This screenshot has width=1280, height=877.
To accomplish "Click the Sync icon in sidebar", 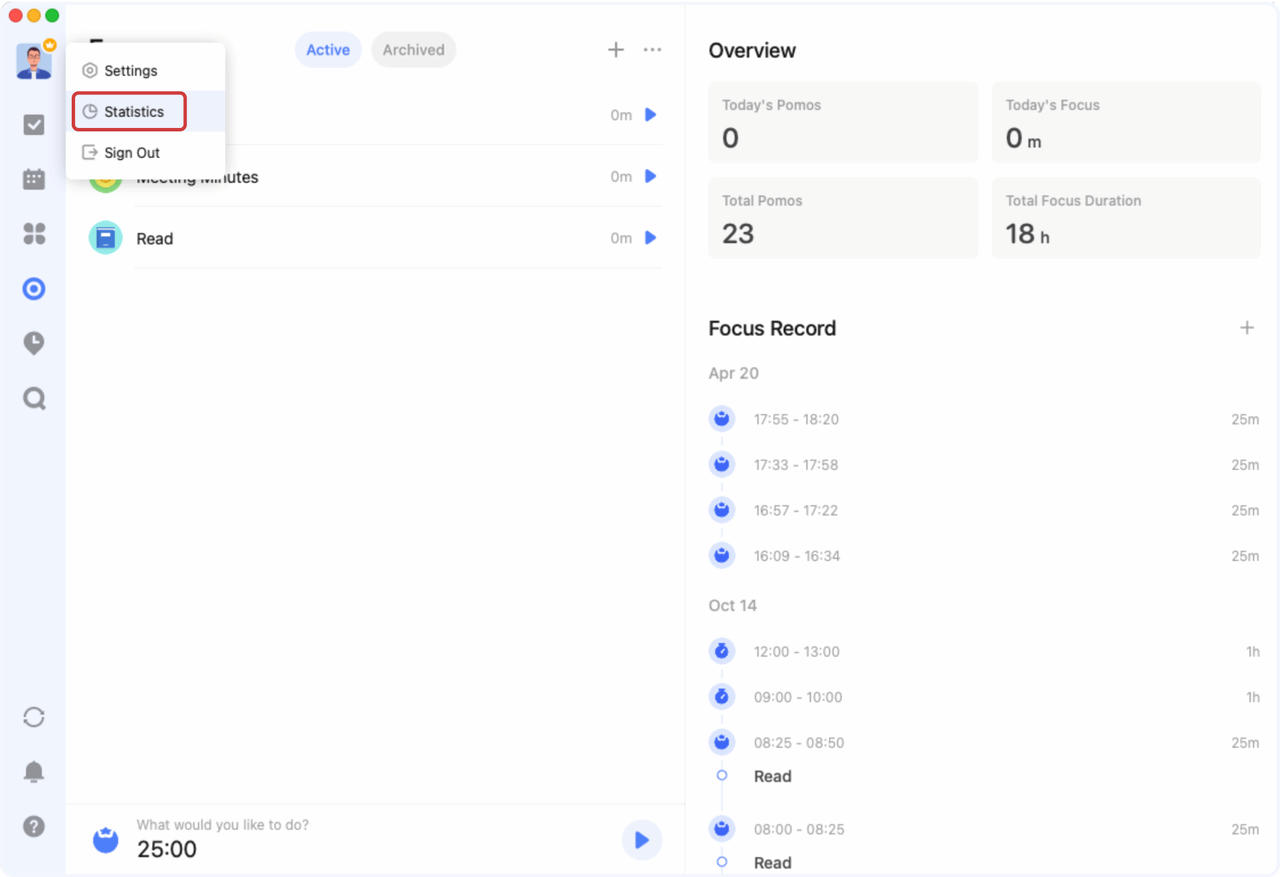I will pyautogui.click(x=34, y=717).
